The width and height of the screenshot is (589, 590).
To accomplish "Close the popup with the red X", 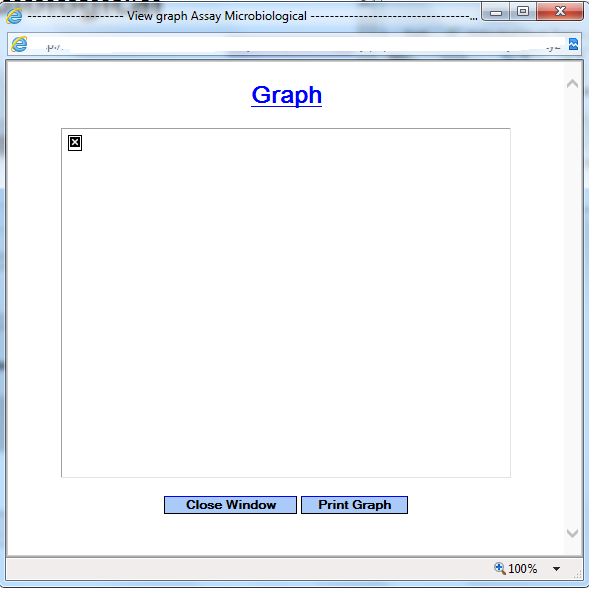I will click(560, 12).
